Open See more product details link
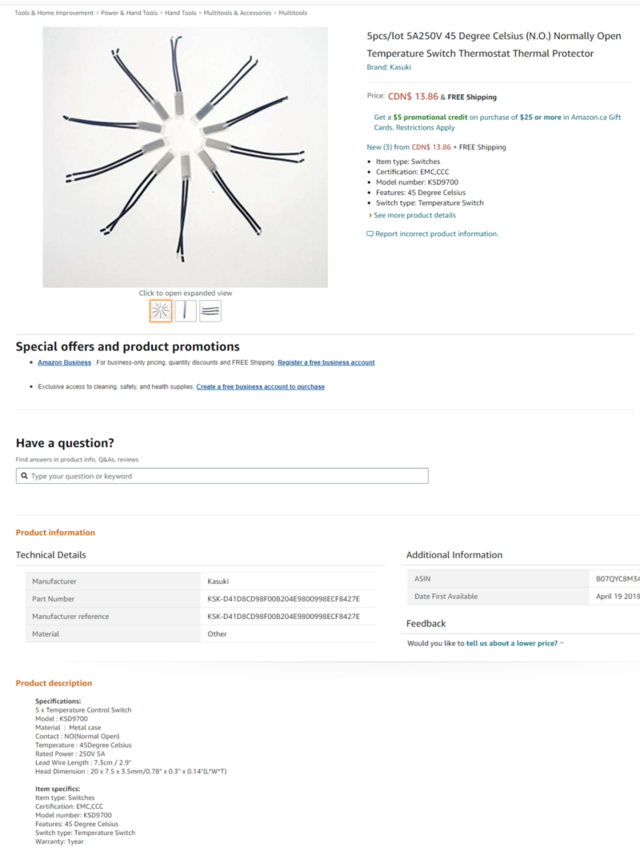 pos(415,215)
